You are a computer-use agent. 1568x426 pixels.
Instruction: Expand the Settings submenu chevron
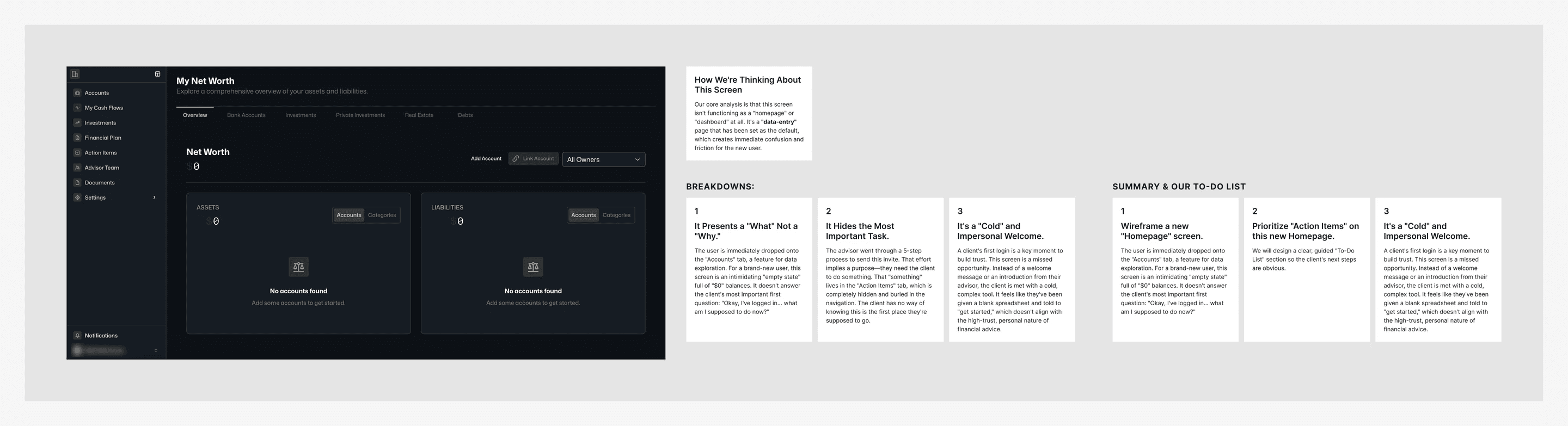(x=154, y=198)
